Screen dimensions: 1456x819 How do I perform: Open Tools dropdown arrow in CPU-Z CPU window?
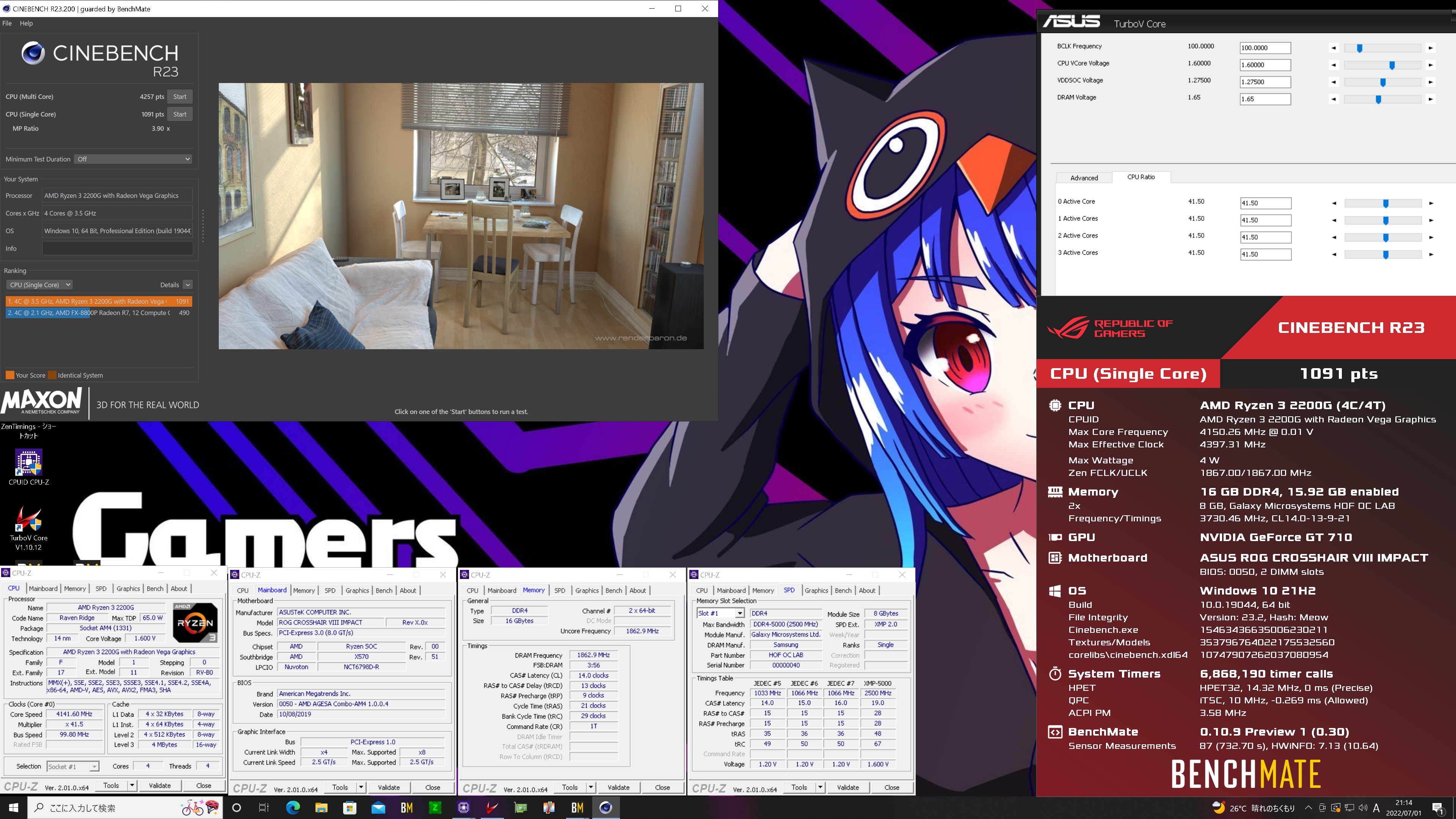pos(132,786)
